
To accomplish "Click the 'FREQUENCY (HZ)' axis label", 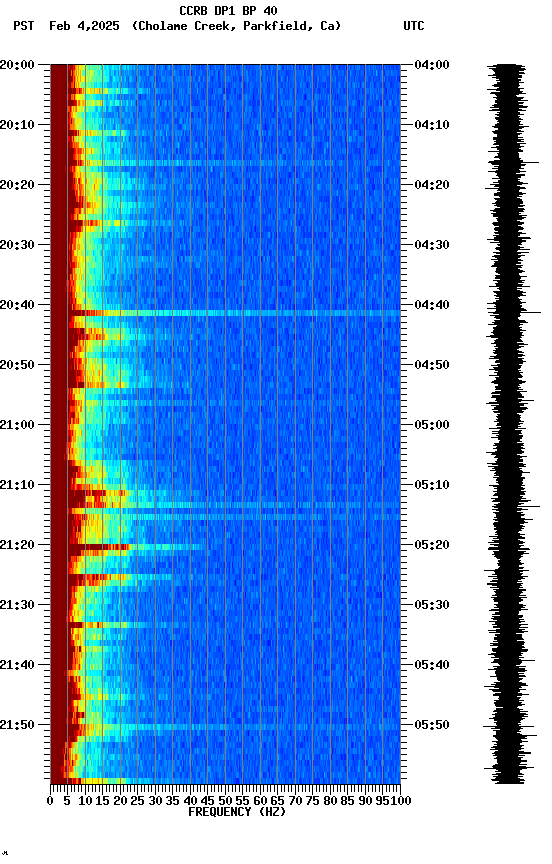I will 237,812.
